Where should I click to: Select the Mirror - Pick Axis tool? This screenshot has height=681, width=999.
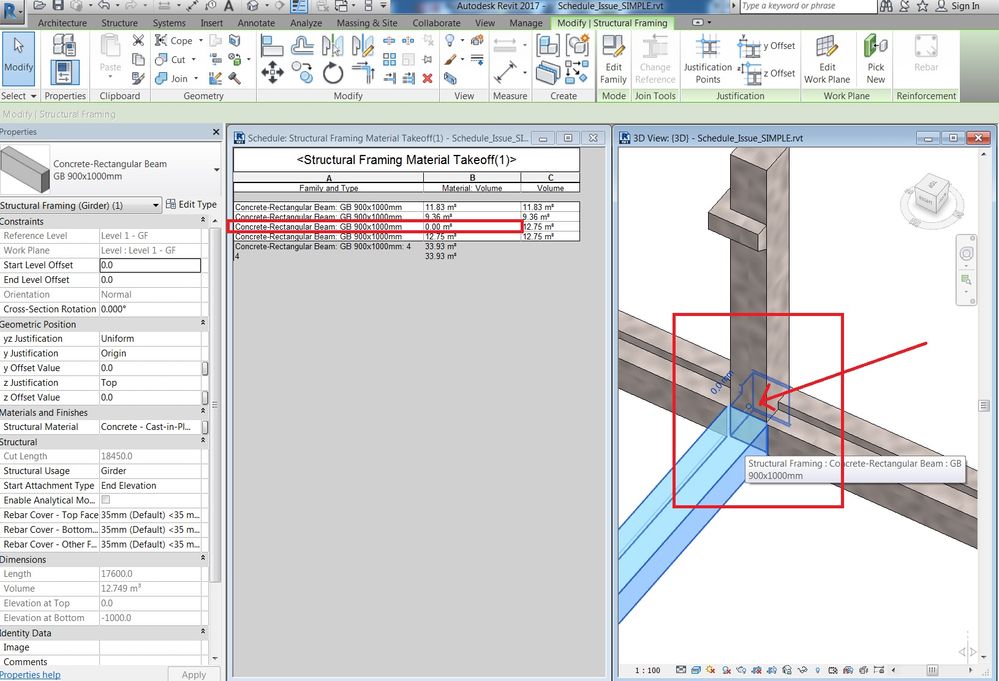coord(332,46)
